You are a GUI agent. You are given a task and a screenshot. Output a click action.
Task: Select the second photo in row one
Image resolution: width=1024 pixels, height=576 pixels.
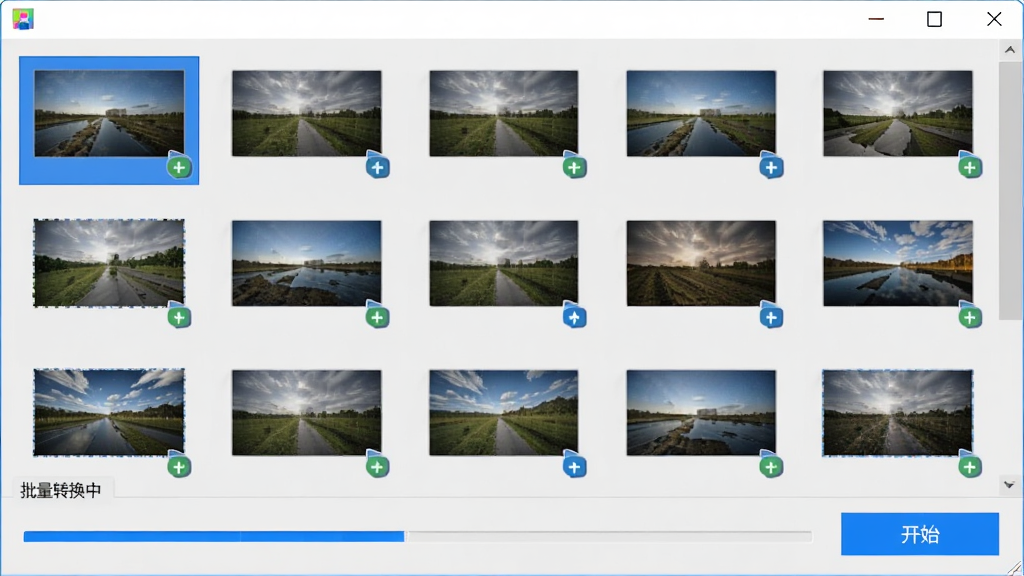click(x=307, y=114)
